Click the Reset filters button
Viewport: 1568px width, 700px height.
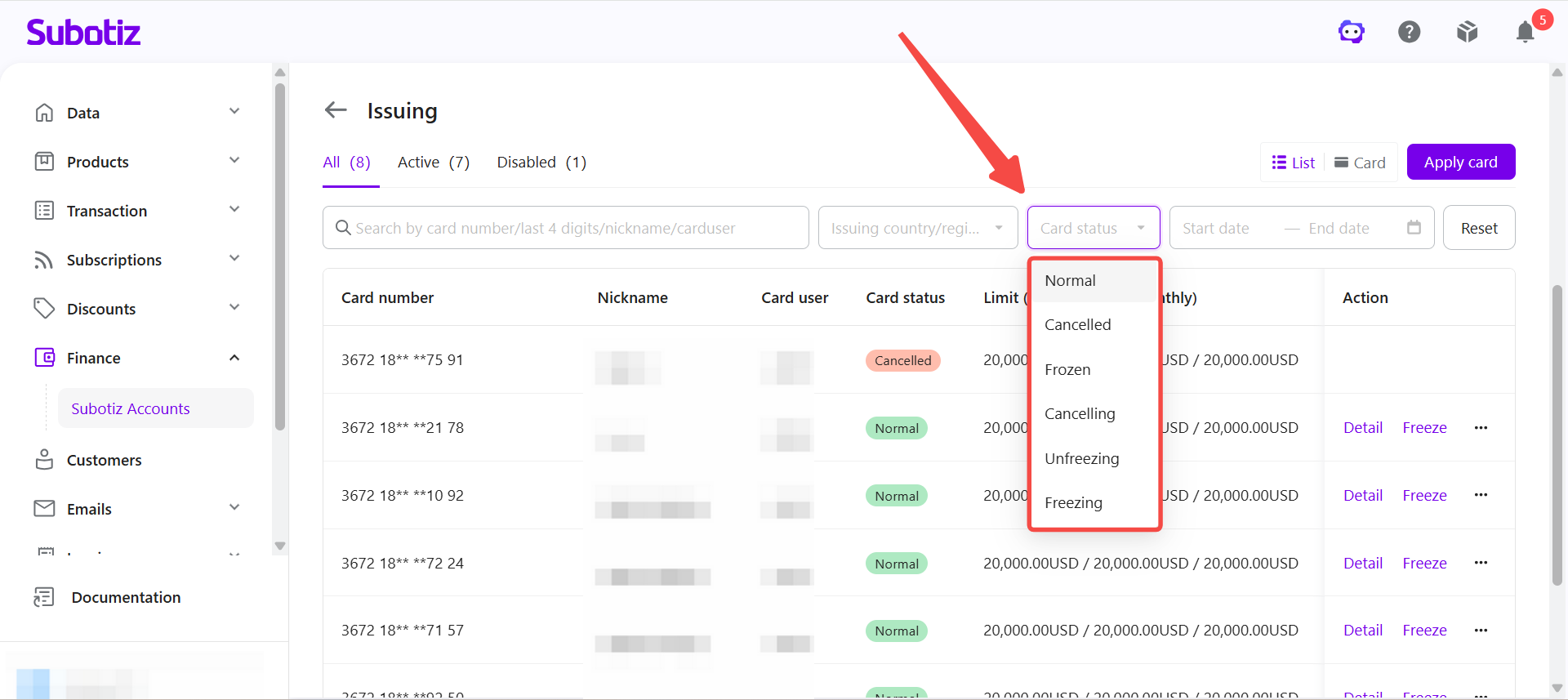pos(1479,228)
